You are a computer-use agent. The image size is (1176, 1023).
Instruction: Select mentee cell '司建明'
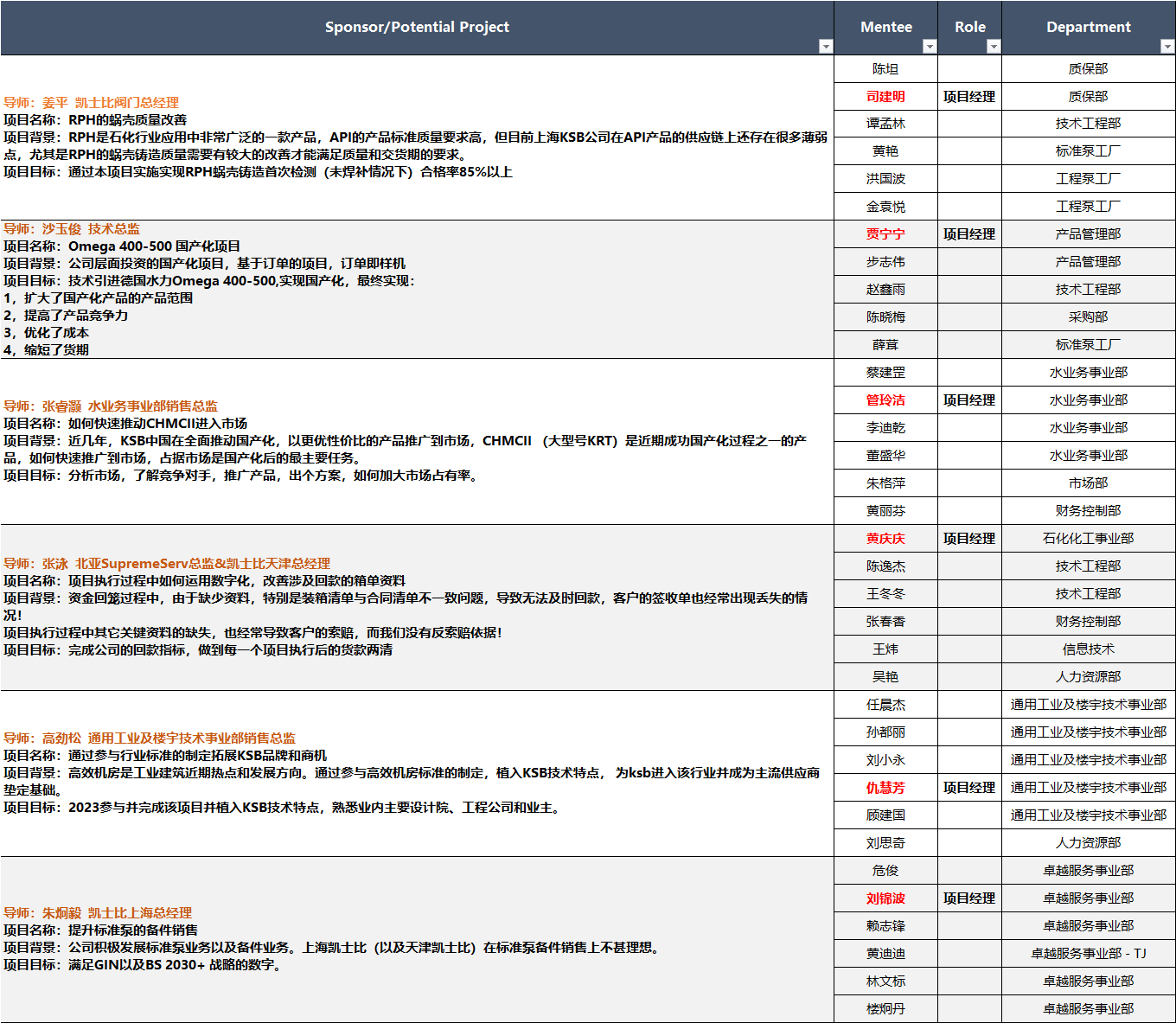[885, 97]
